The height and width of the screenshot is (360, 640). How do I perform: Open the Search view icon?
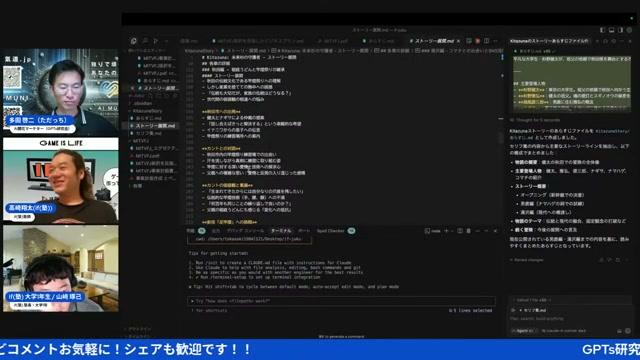(x=145, y=41)
